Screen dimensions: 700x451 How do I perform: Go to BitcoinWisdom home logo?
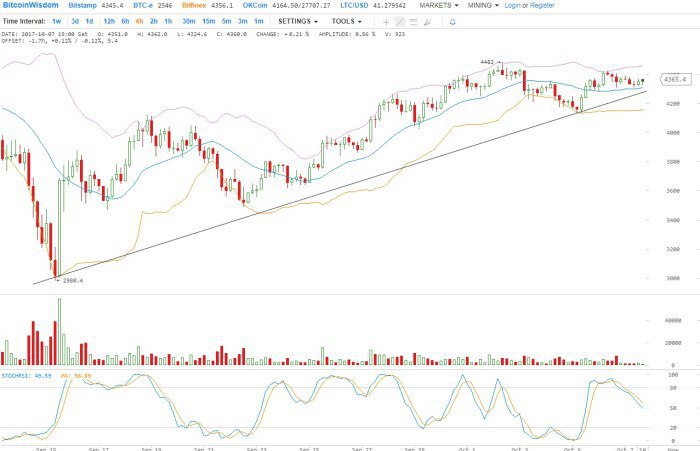pyautogui.click(x=30, y=5)
